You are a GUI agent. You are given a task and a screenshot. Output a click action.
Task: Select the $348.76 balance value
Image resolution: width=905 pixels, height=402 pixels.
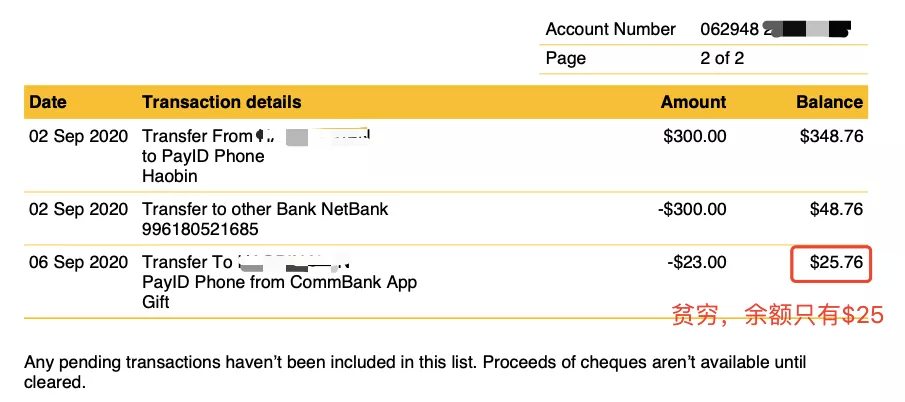click(832, 136)
